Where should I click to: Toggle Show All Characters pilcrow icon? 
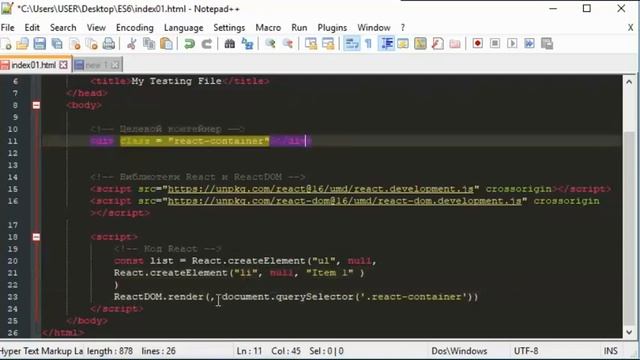point(369,44)
